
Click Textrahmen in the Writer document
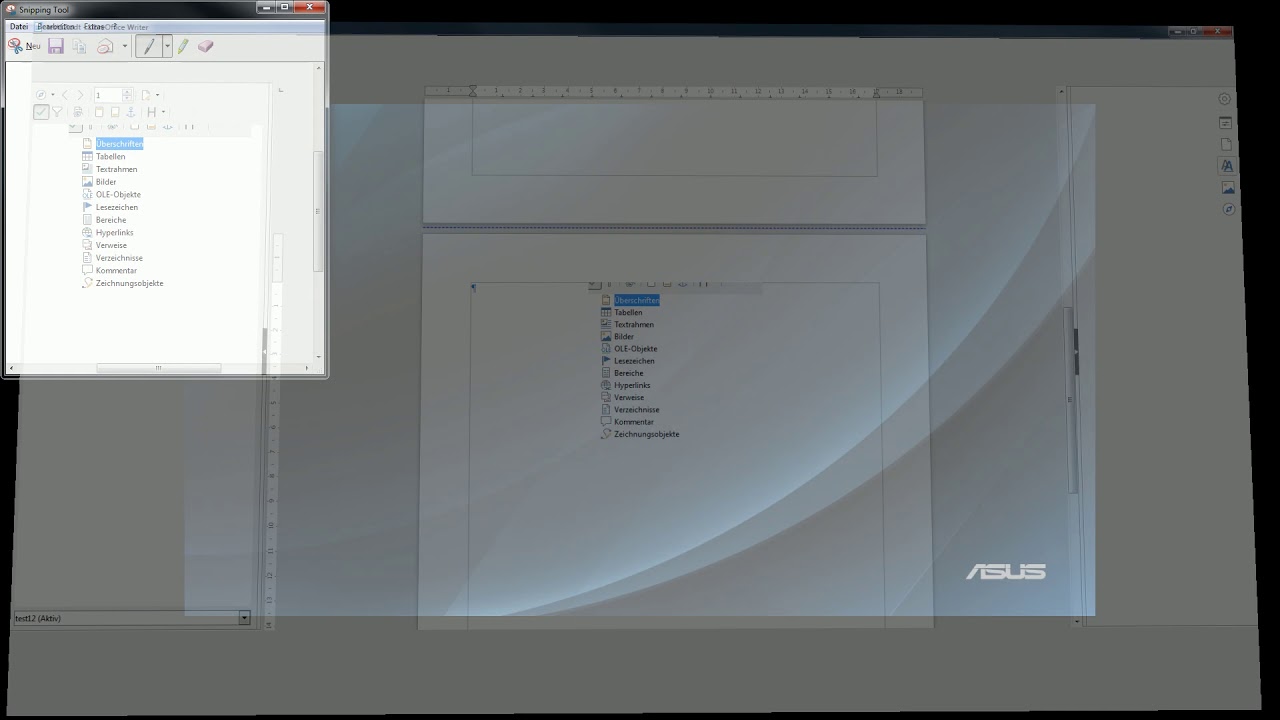point(634,325)
